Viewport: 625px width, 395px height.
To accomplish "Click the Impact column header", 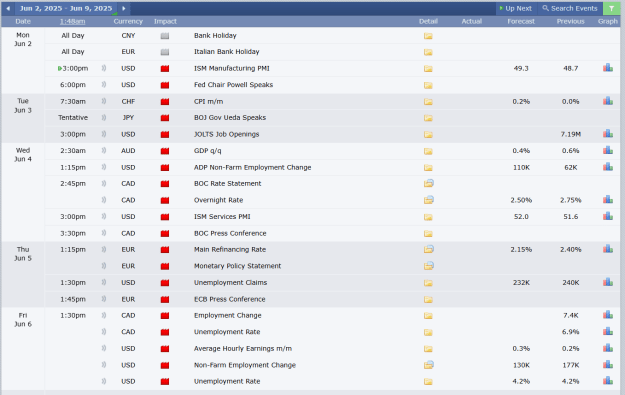I will click(x=165, y=22).
